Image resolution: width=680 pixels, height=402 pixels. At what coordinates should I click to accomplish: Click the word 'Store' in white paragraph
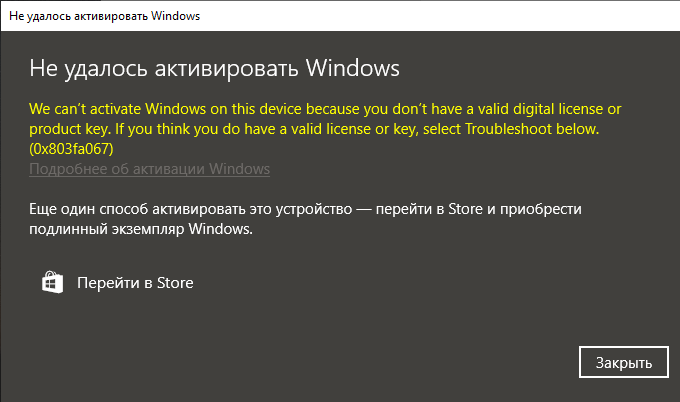pyautogui.click(x=465, y=209)
